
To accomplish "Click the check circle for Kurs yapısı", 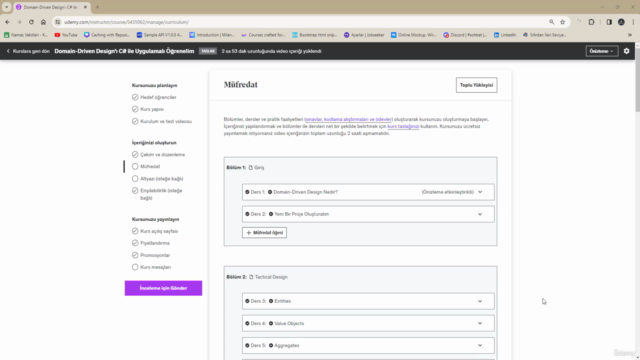I will pyautogui.click(x=135, y=109).
